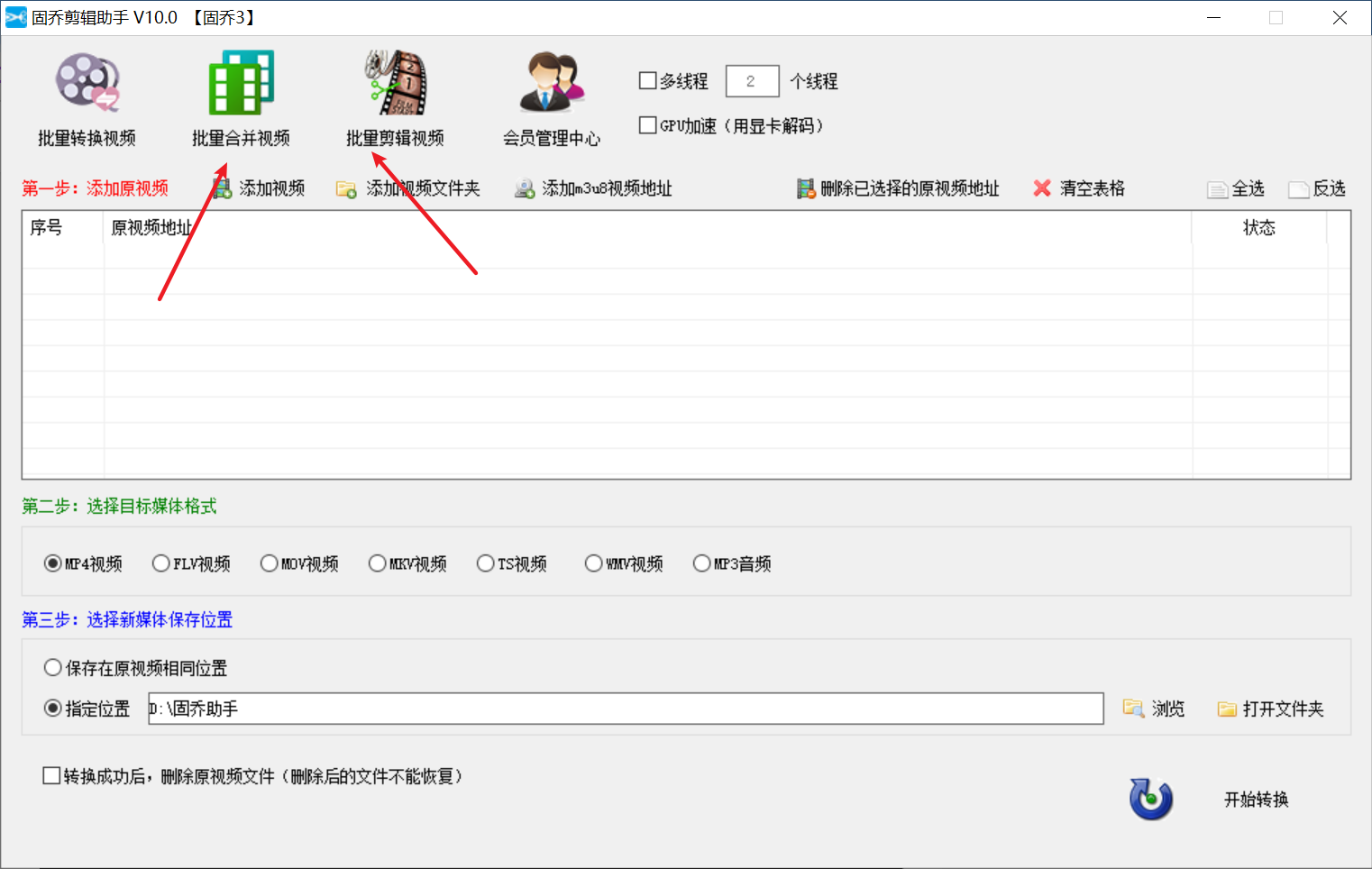
Task: Click the 个线程 label
Action: point(814,81)
